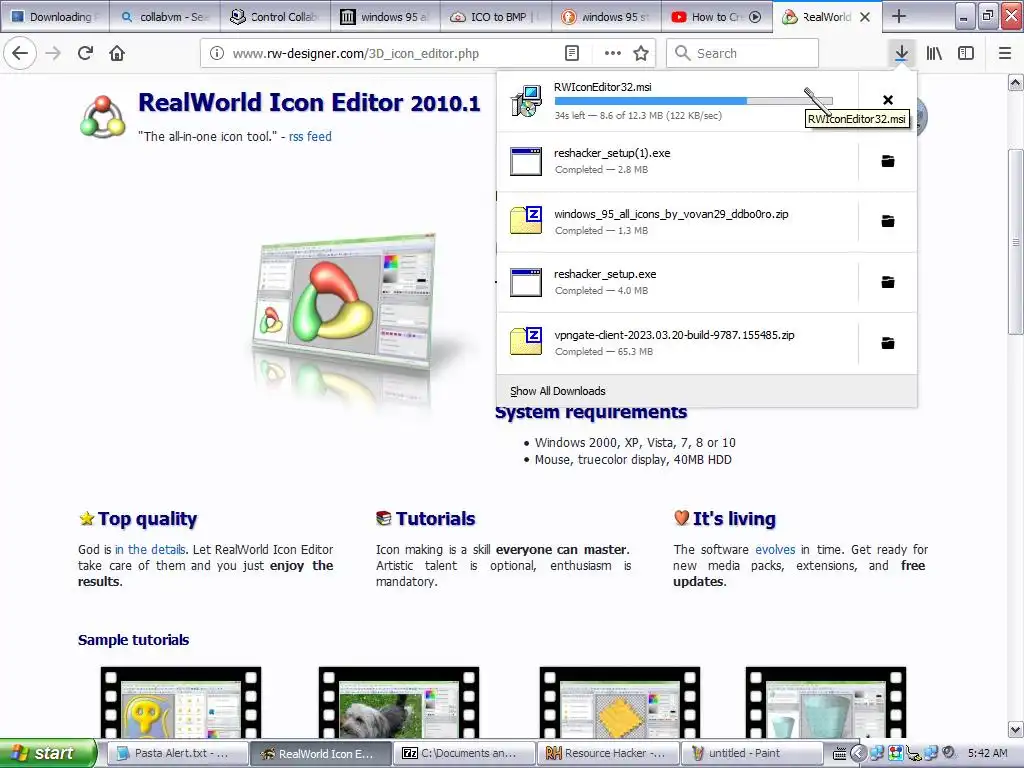Show the browser sidebar

(x=966, y=53)
